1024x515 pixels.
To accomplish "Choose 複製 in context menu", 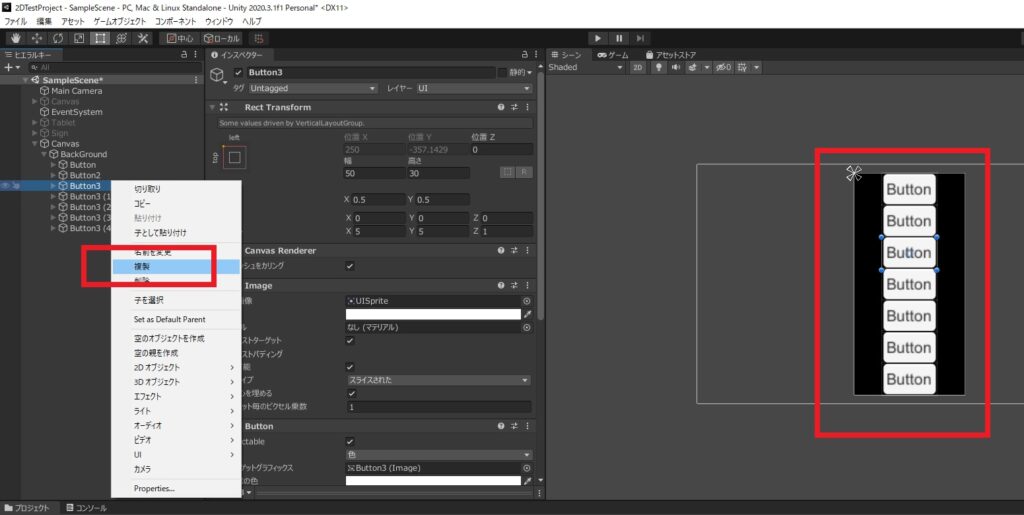I will 176,266.
